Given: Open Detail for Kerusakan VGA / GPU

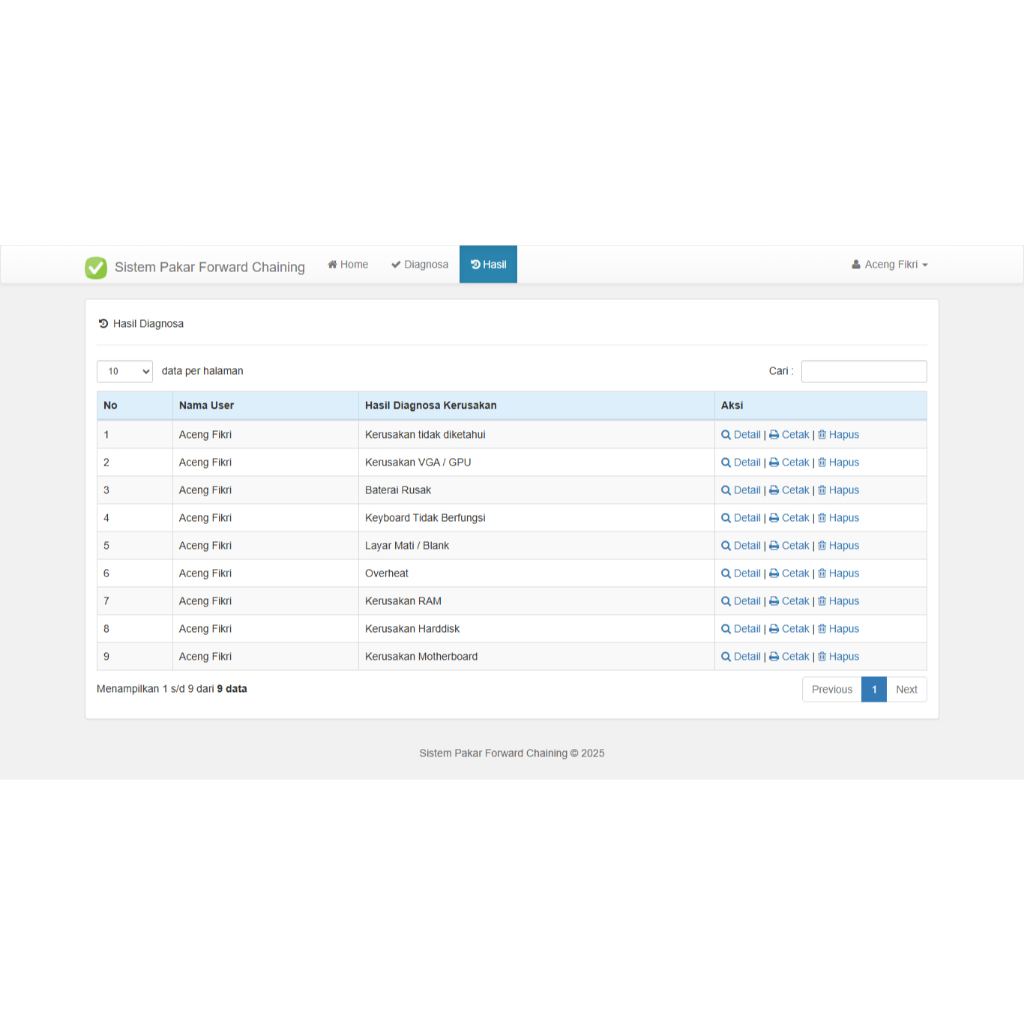Looking at the screenshot, I should pyautogui.click(x=741, y=462).
